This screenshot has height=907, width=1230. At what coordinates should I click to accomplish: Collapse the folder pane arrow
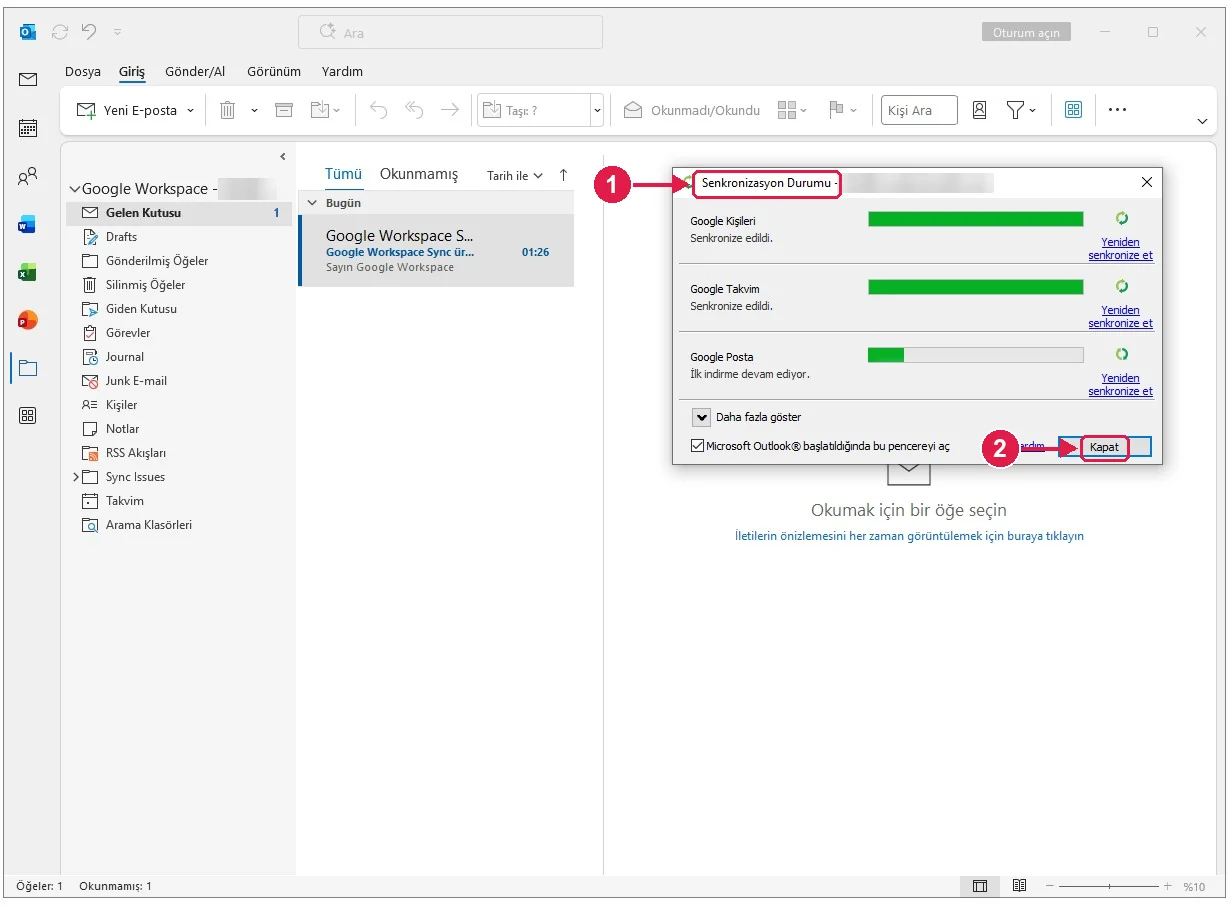click(283, 156)
